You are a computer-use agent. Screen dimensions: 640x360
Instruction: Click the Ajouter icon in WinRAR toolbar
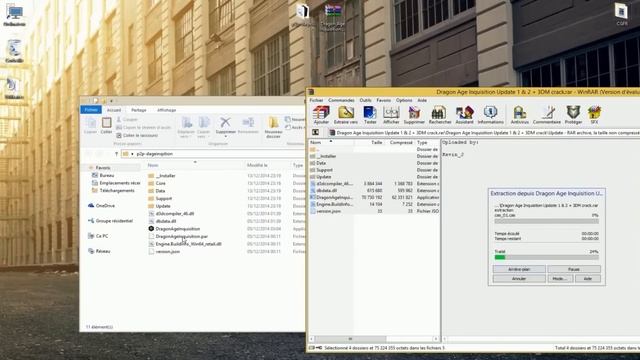coord(321,115)
